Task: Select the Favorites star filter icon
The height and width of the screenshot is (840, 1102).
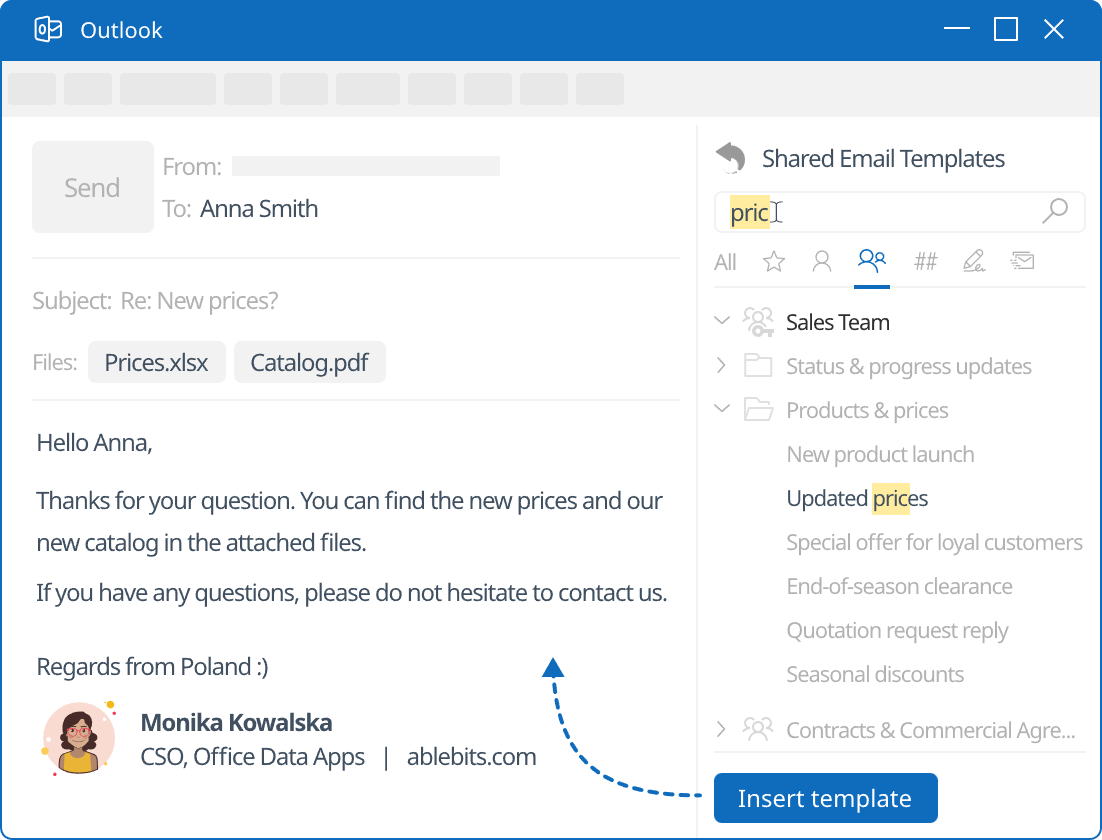Action: pos(772,261)
